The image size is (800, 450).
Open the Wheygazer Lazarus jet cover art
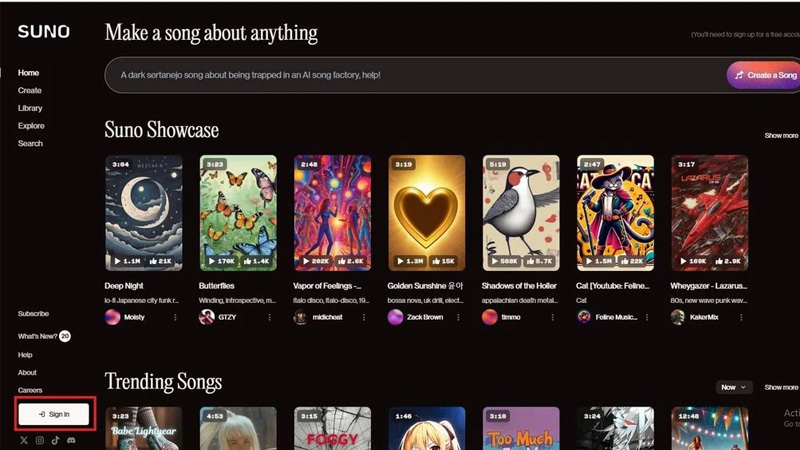tap(710, 213)
